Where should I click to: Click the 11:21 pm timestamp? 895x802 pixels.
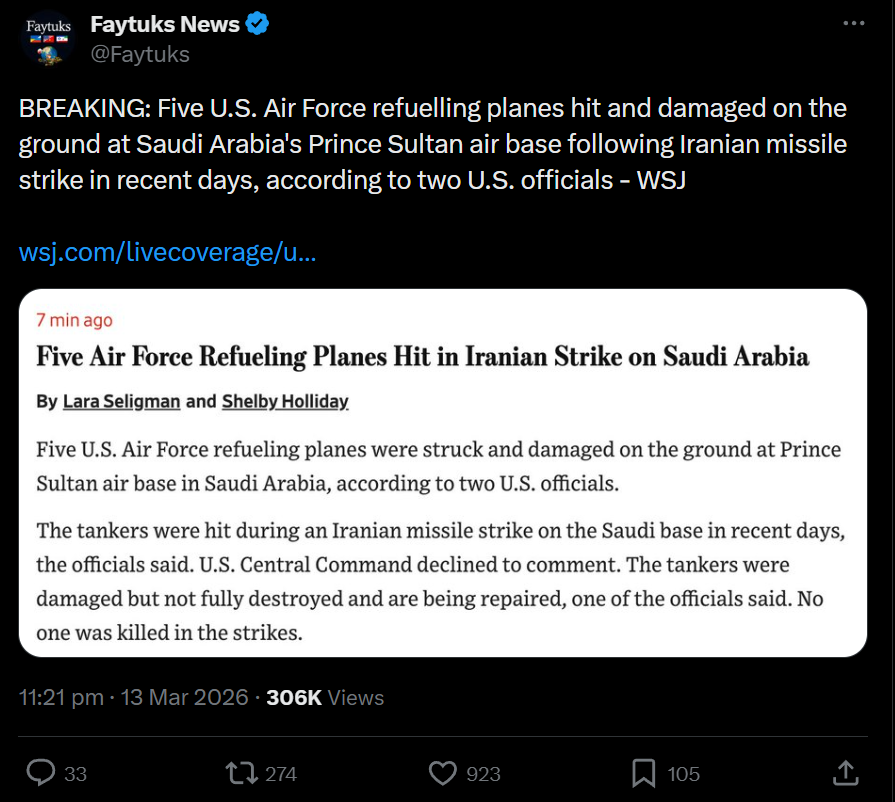(61, 697)
